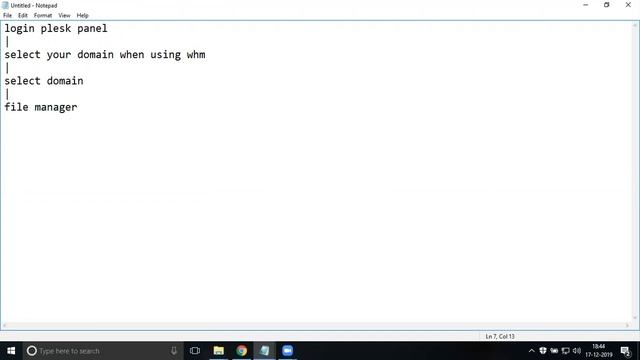Click the 'file manager' text line
This screenshot has width=640, height=360.
pyautogui.click(x=41, y=107)
